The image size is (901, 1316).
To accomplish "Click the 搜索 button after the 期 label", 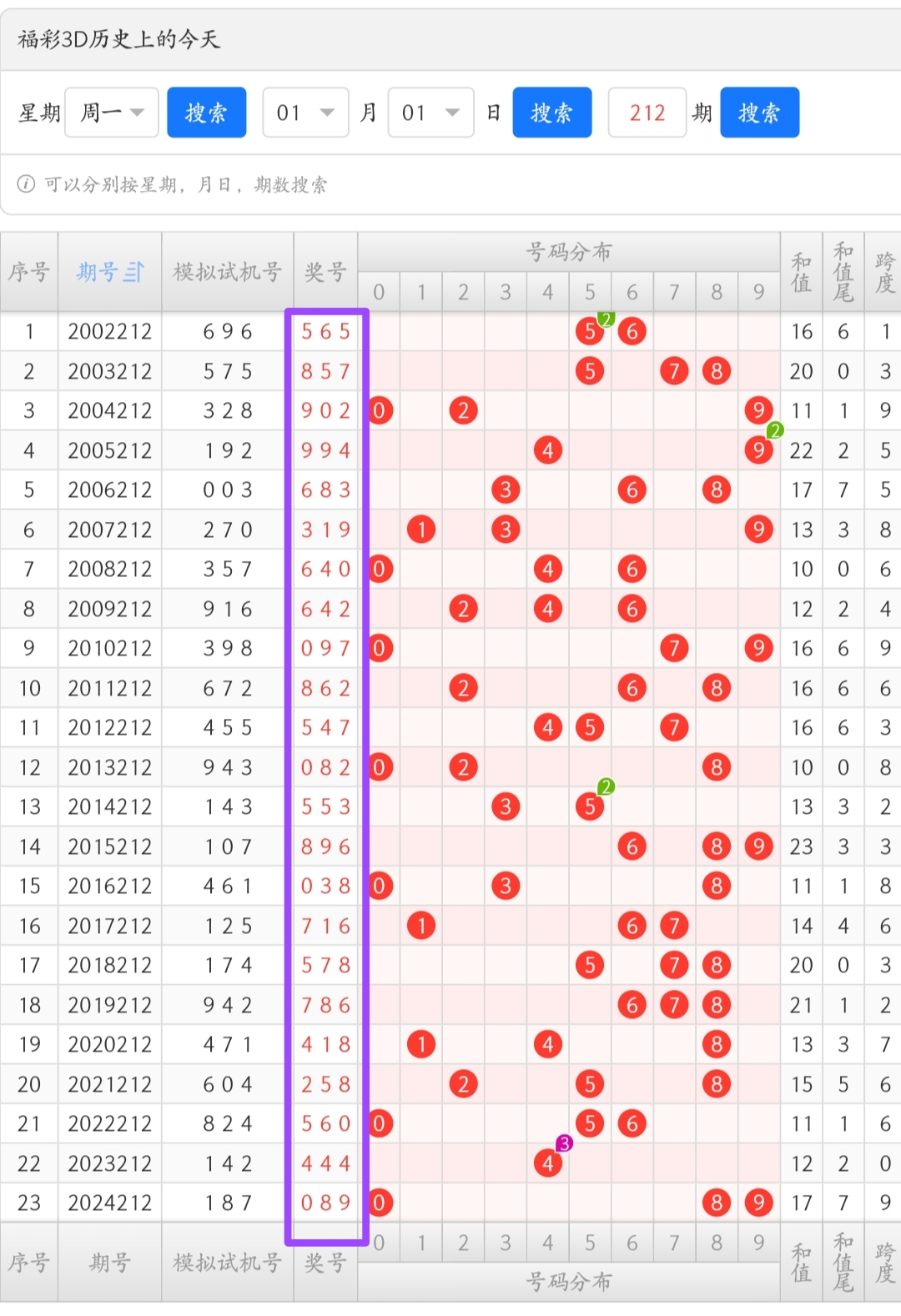I will tap(759, 113).
